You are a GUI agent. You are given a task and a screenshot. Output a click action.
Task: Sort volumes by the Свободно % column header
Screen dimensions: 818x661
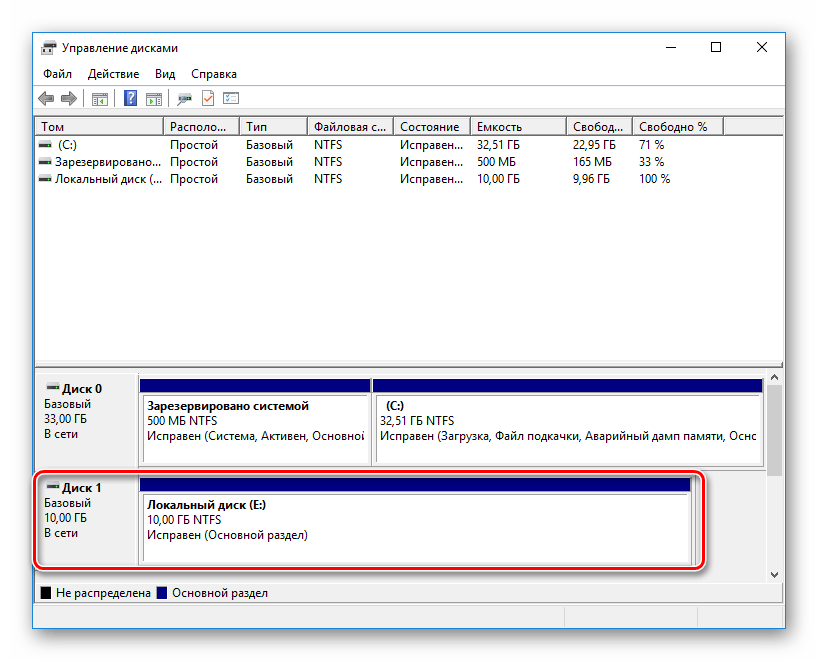[x=676, y=126]
